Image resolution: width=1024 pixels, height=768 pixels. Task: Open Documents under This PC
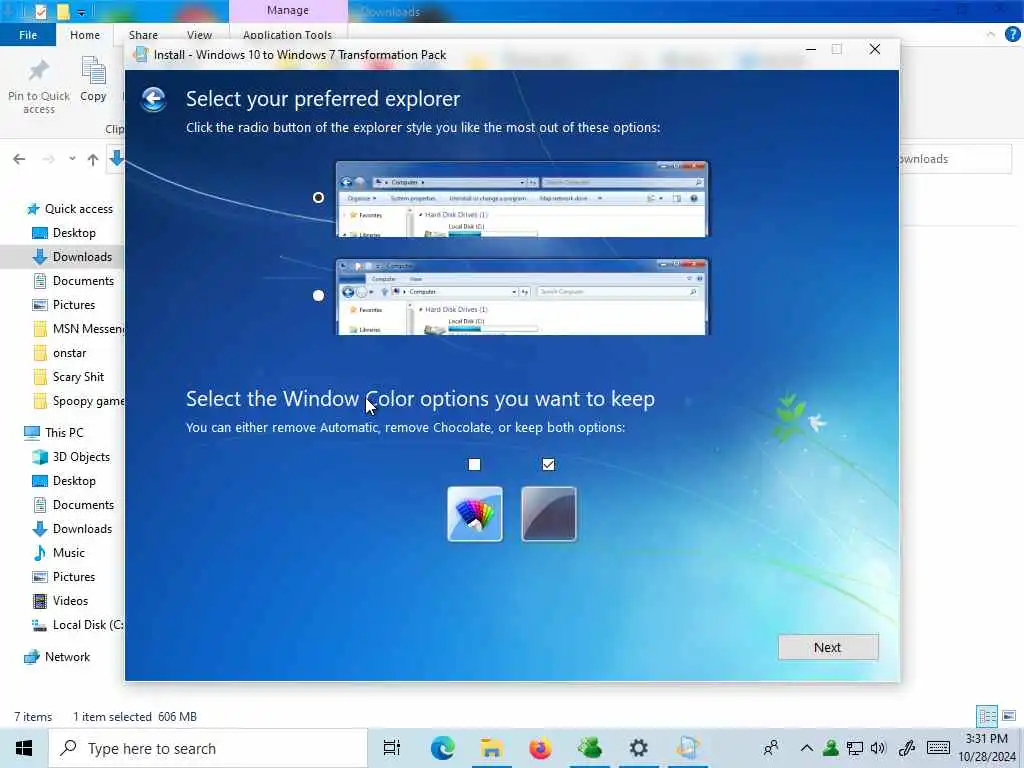(73, 505)
